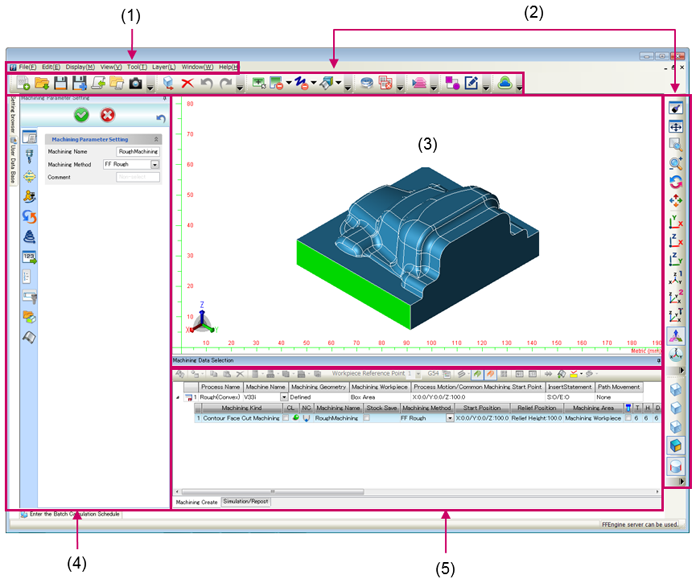Click the Open folder icon in toolbar
700x579 pixels.
[42, 83]
